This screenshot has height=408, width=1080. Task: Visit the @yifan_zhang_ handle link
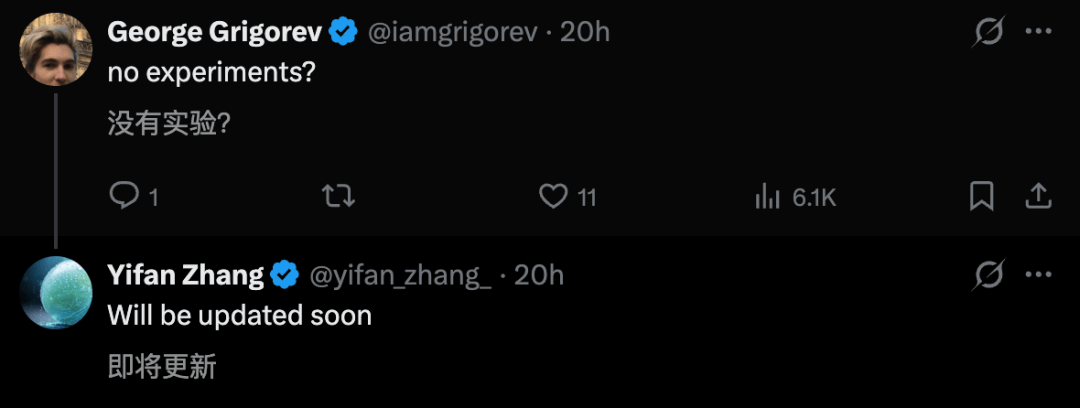[x=401, y=274]
